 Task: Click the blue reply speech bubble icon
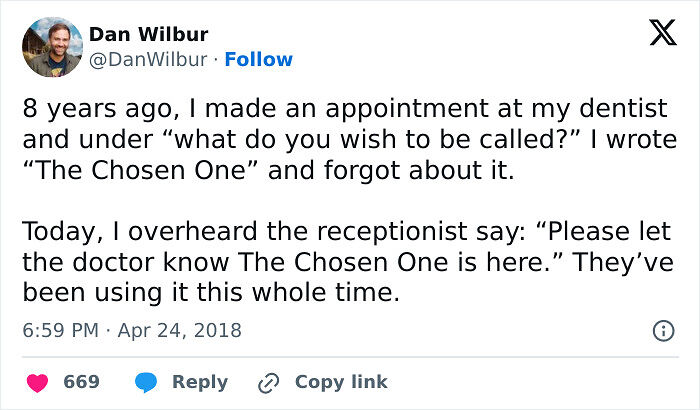[x=146, y=382]
